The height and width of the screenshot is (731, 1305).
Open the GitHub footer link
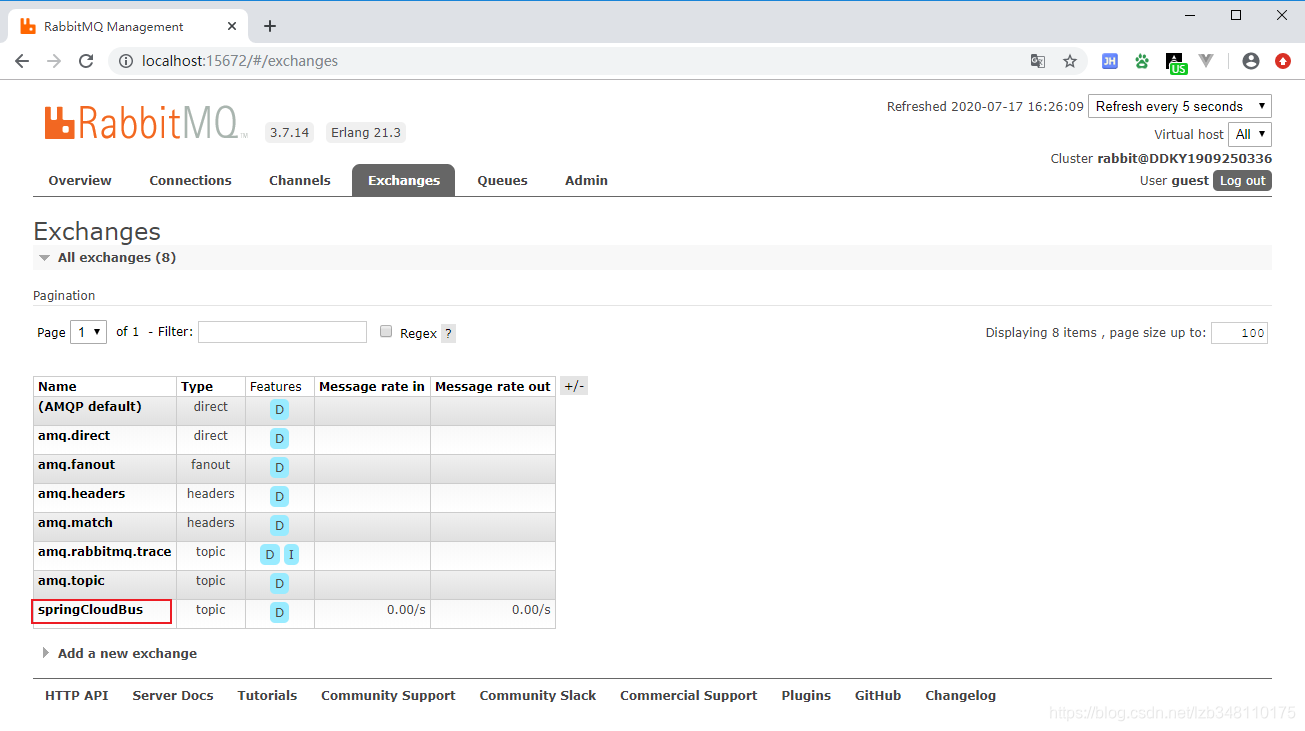(878, 695)
